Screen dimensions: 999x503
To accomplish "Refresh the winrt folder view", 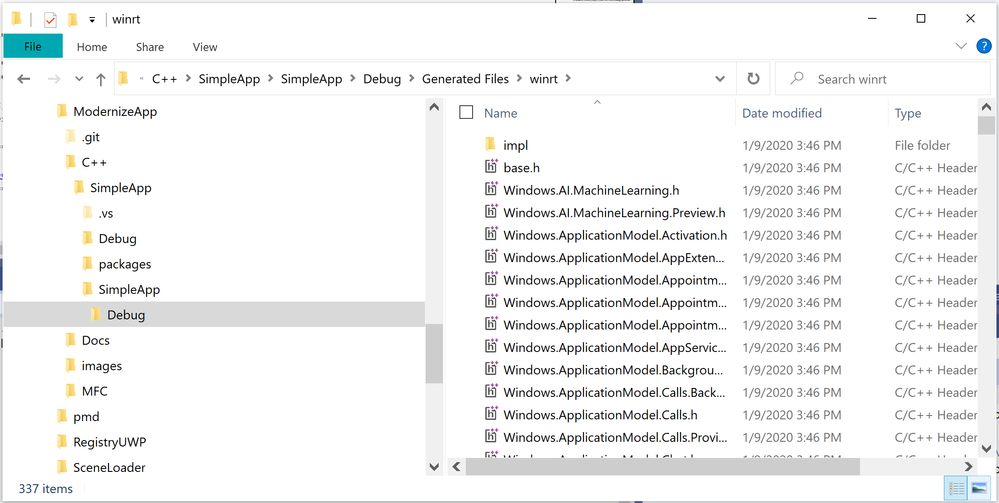I will tap(753, 79).
